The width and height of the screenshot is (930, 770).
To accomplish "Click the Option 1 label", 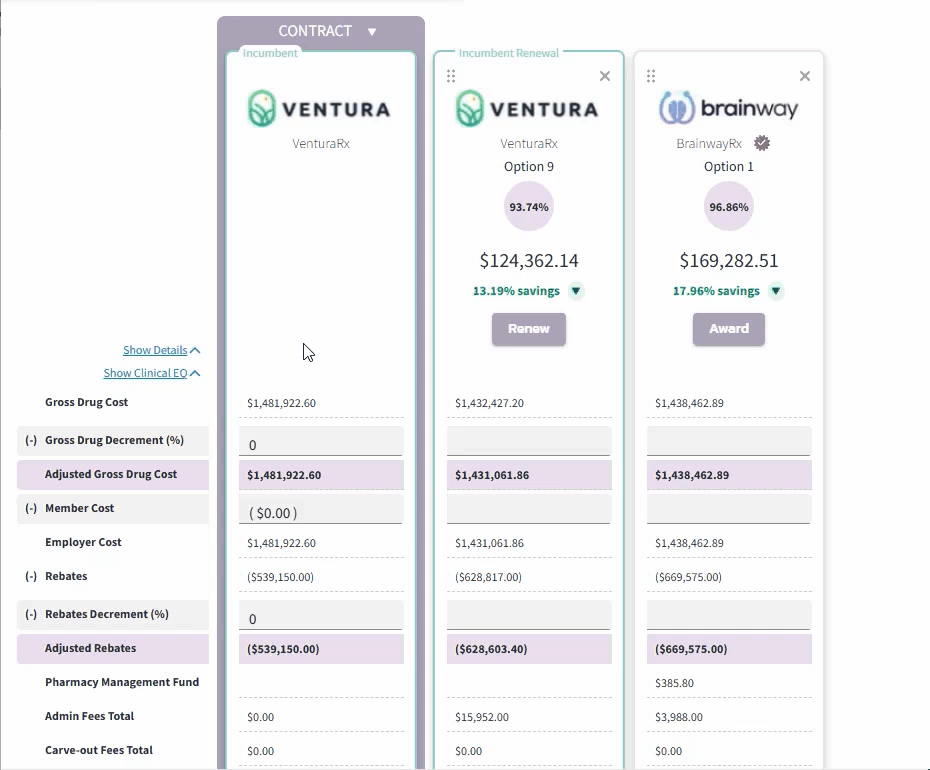I will (x=728, y=167).
